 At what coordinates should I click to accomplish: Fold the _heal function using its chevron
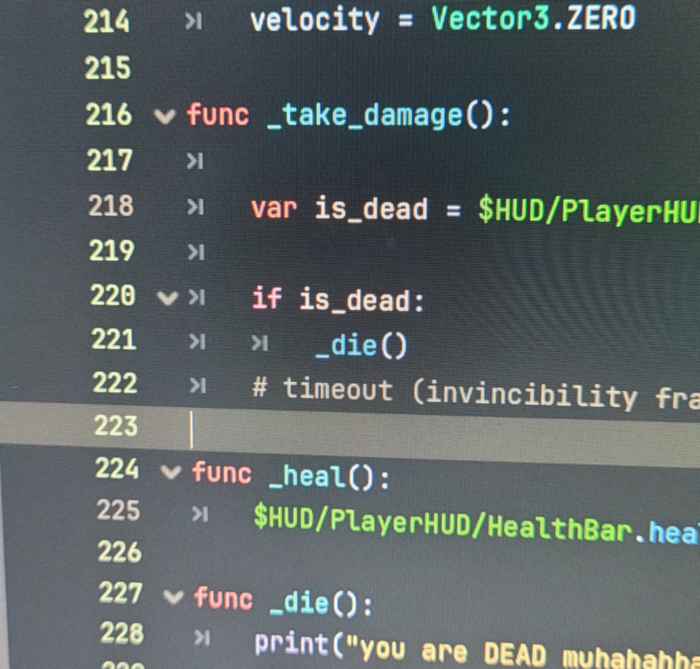(x=171, y=472)
